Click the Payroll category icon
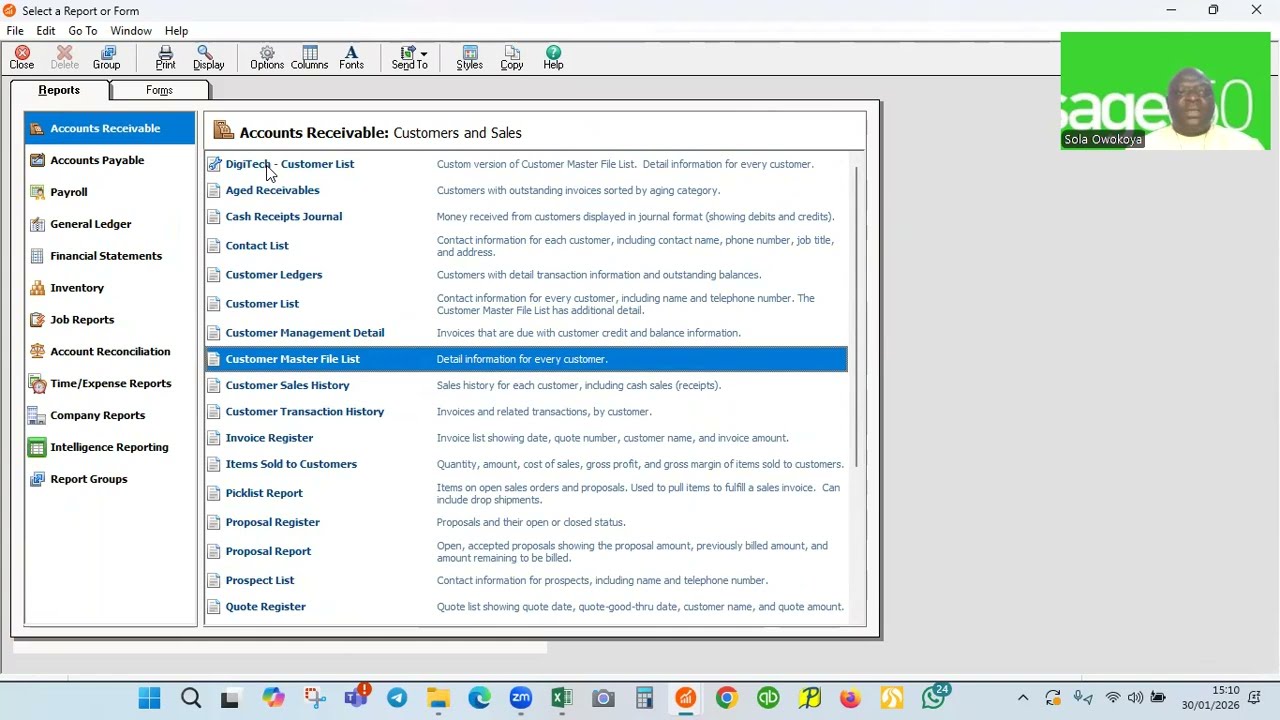This screenshot has width=1280, height=720. point(37,192)
